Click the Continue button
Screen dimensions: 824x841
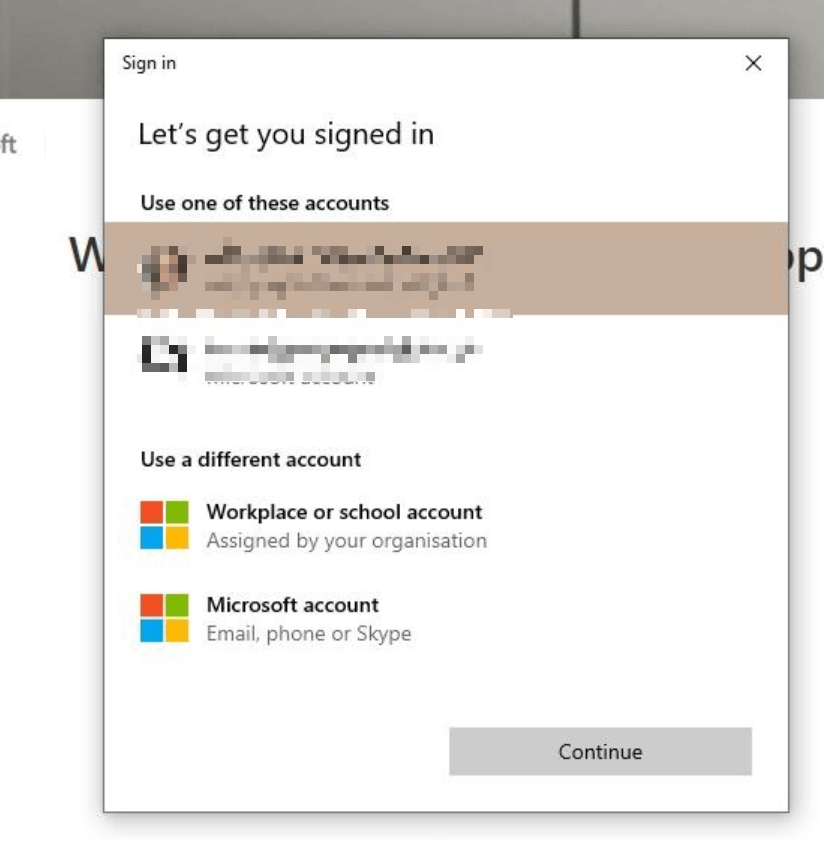tap(600, 751)
